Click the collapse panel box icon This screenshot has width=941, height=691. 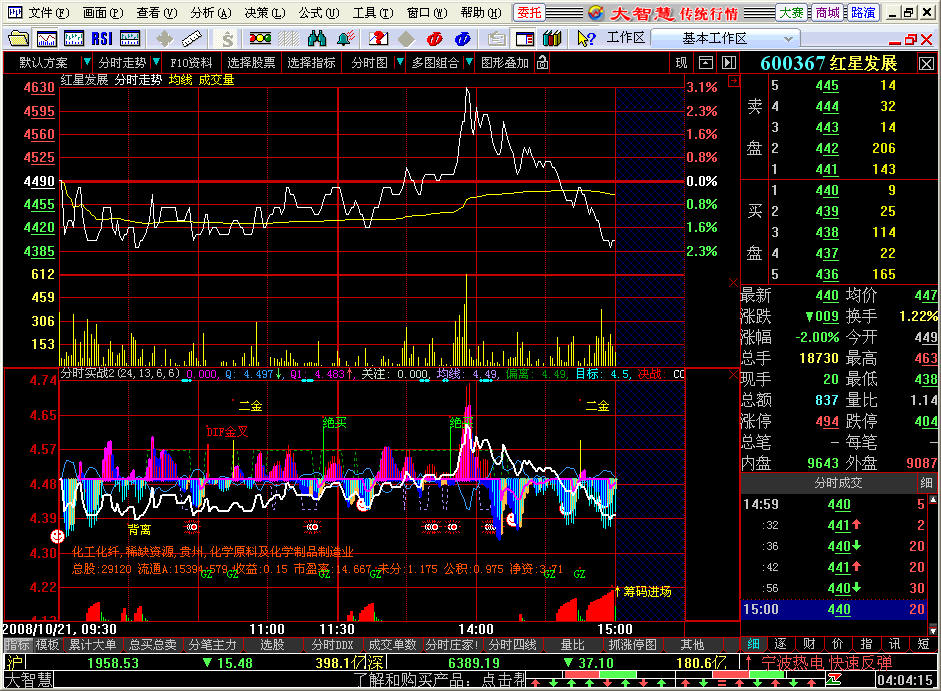706,62
